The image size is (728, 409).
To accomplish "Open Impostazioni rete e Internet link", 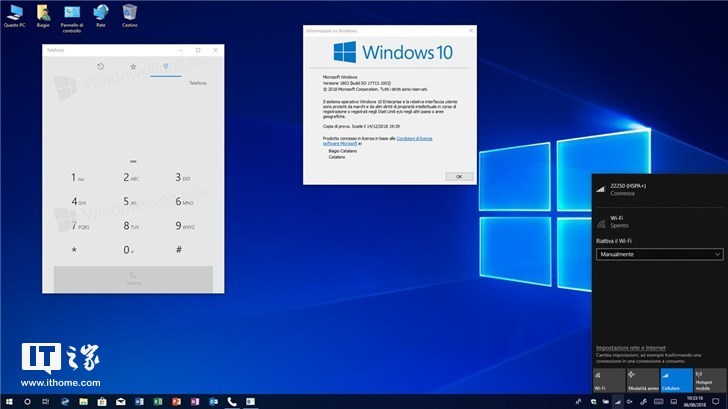I will pyautogui.click(x=630, y=348).
